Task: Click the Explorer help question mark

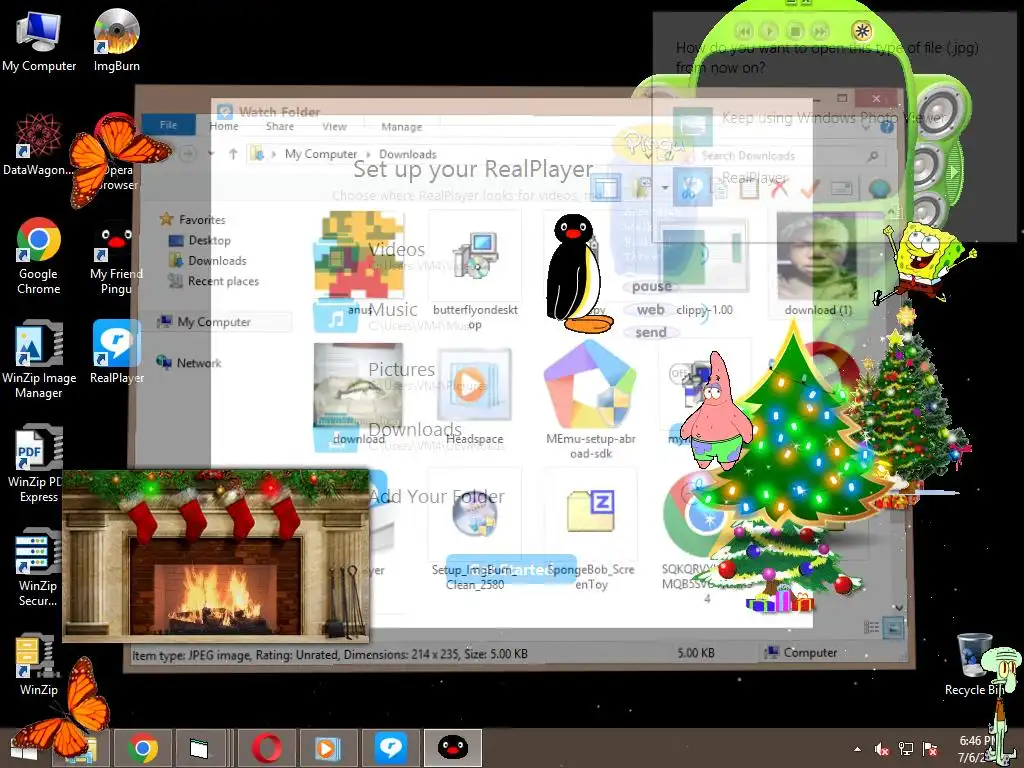Action: (x=886, y=127)
